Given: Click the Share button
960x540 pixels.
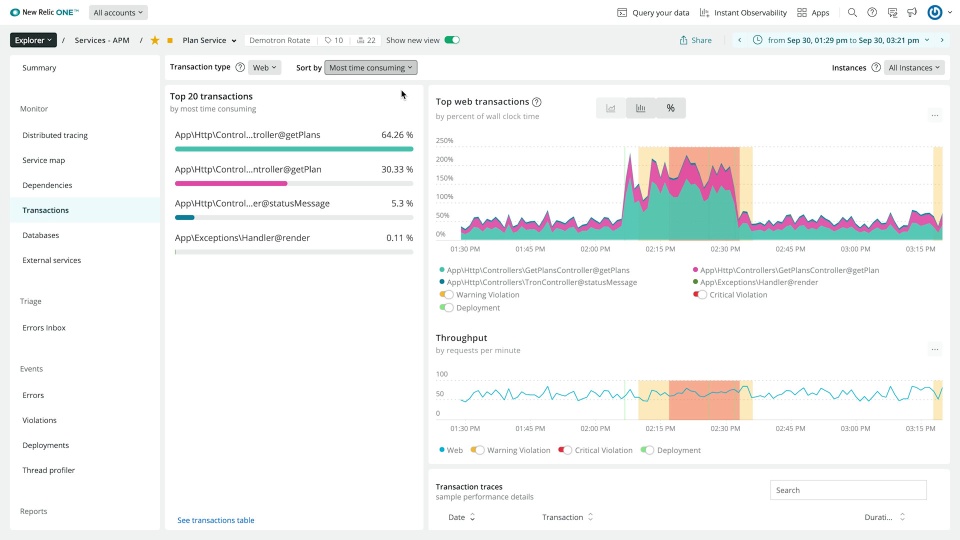Looking at the screenshot, I should click(696, 40).
